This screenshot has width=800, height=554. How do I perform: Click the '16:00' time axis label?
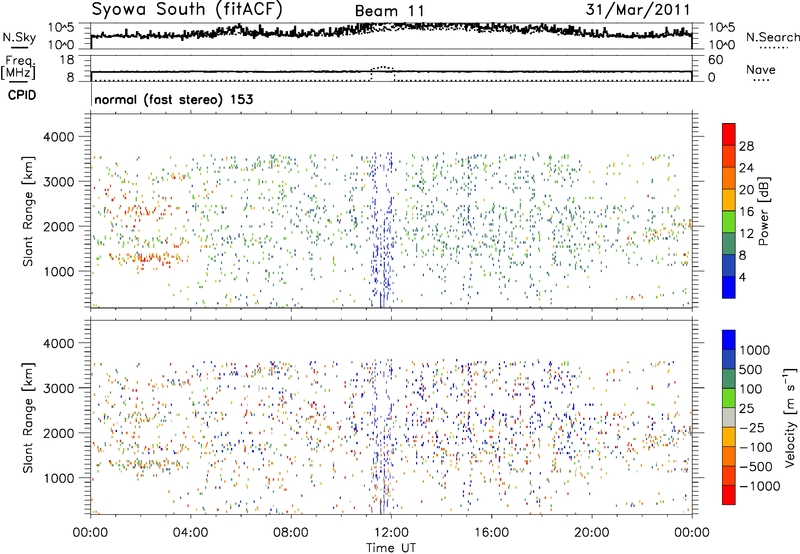click(491, 533)
